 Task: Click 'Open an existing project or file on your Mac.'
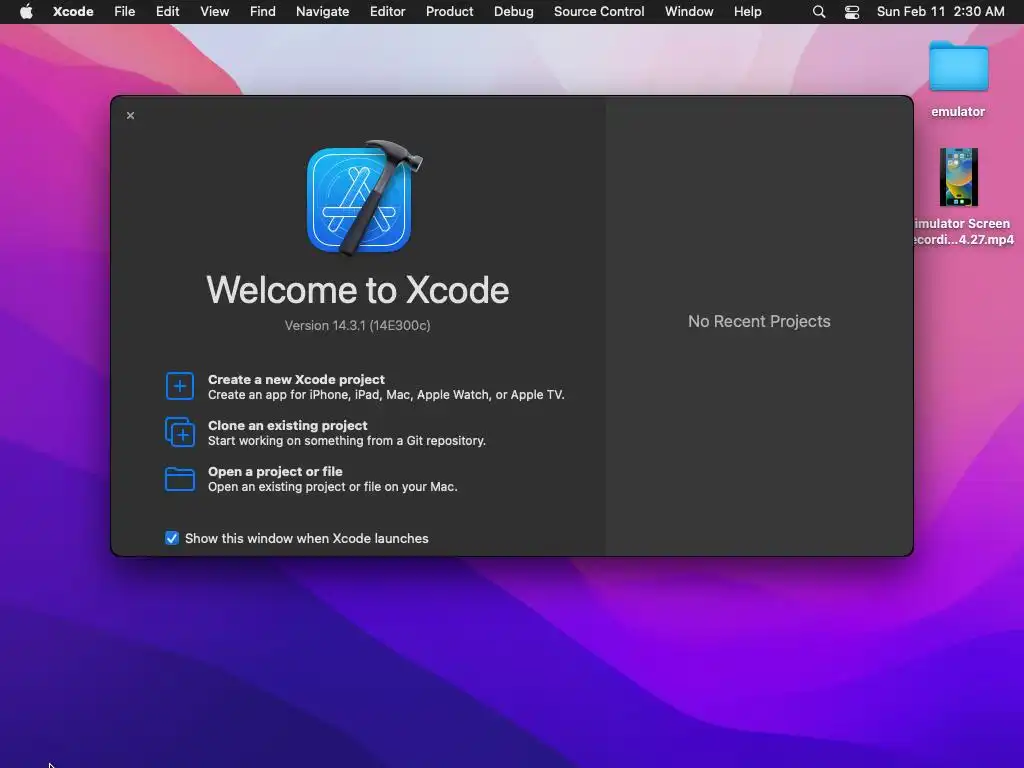pos(332,487)
